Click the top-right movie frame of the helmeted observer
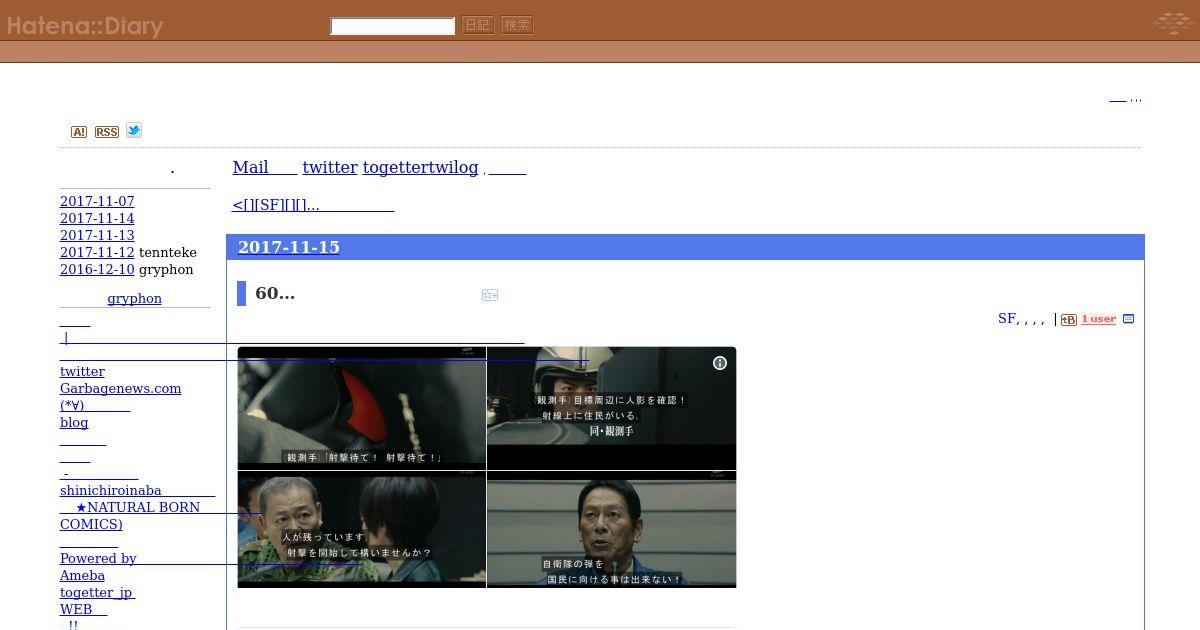Viewport: 1200px width, 630px height. pos(611,408)
